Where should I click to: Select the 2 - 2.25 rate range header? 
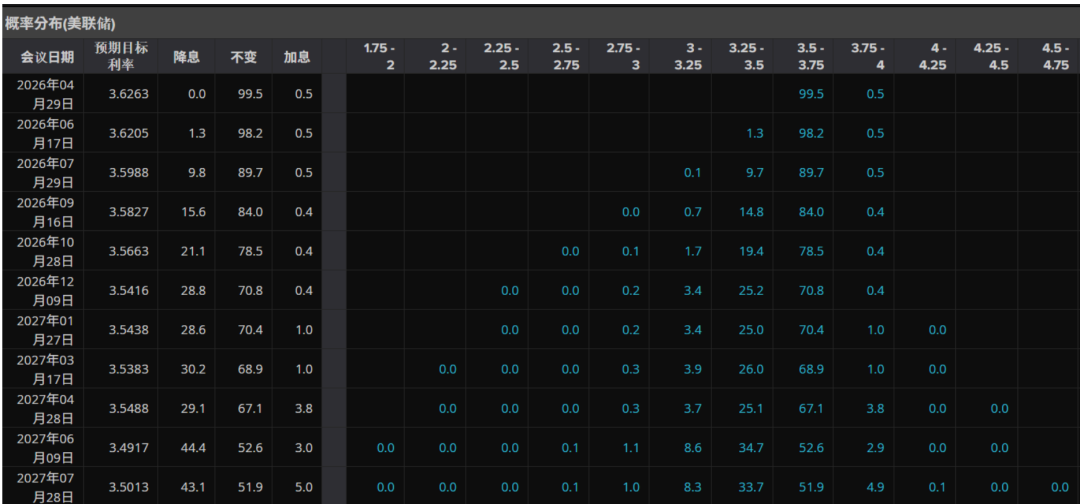[444, 58]
